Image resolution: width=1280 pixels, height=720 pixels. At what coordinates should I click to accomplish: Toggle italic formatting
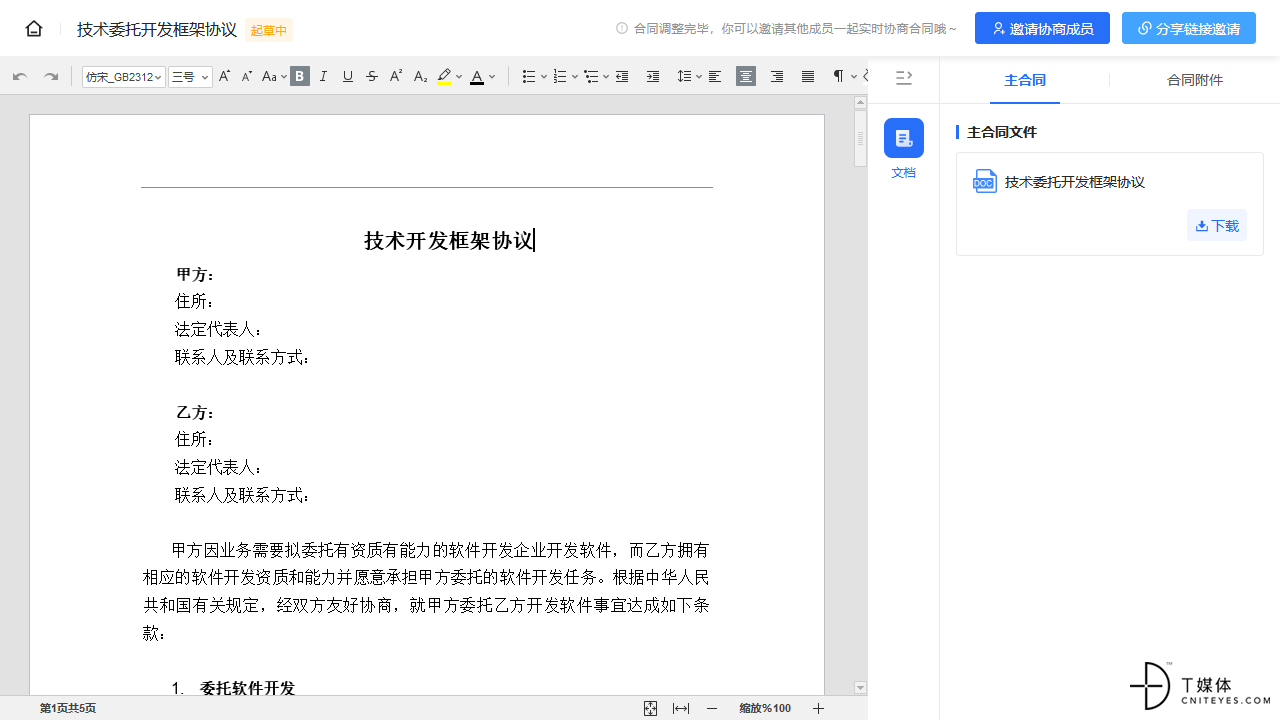pyautogui.click(x=323, y=76)
